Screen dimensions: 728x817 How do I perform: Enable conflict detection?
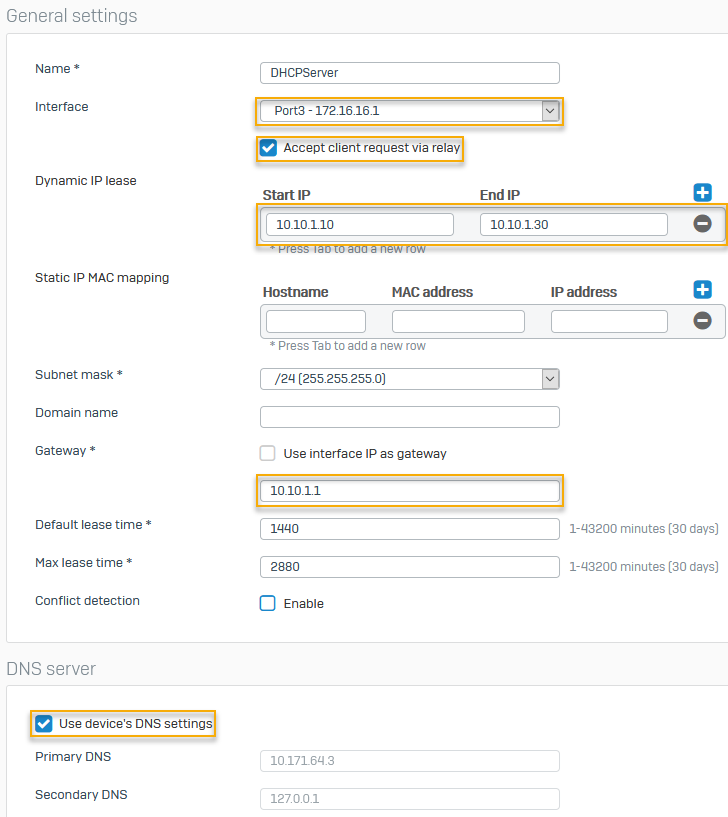266,603
